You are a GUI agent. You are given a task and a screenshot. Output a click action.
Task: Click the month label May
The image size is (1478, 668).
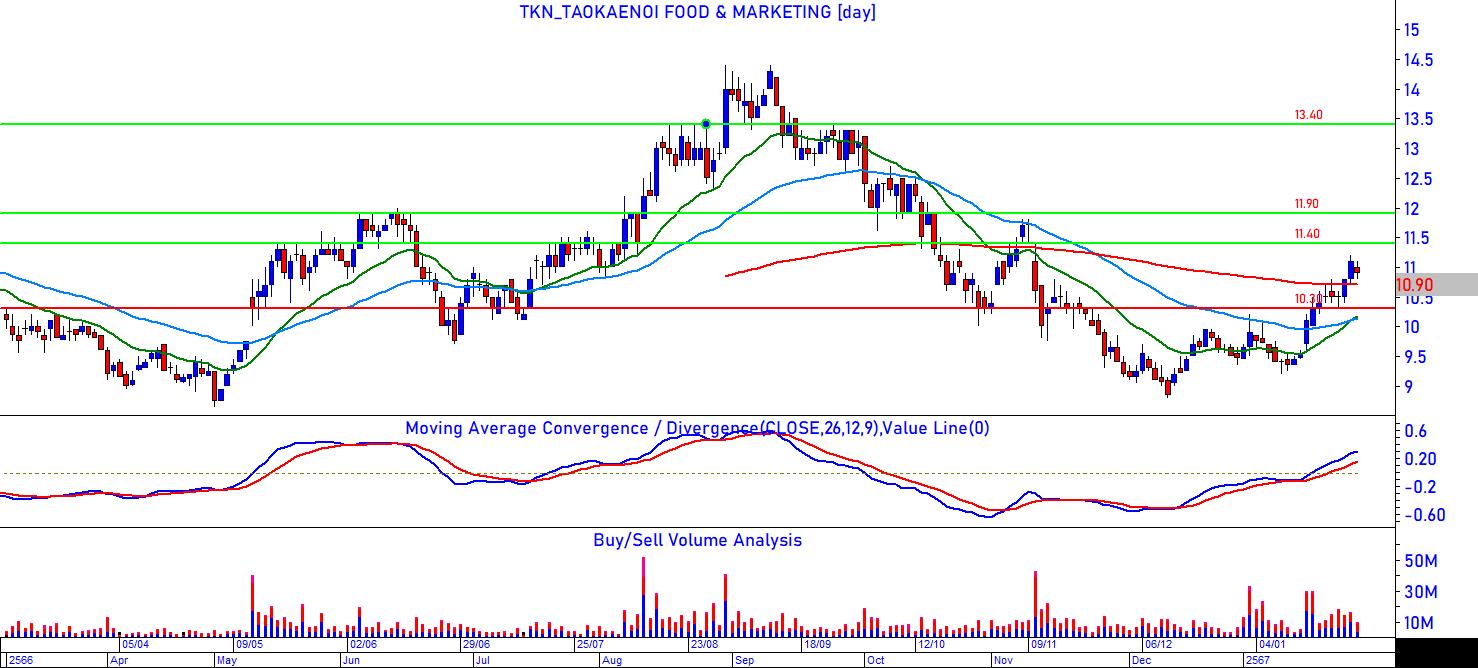229,660
